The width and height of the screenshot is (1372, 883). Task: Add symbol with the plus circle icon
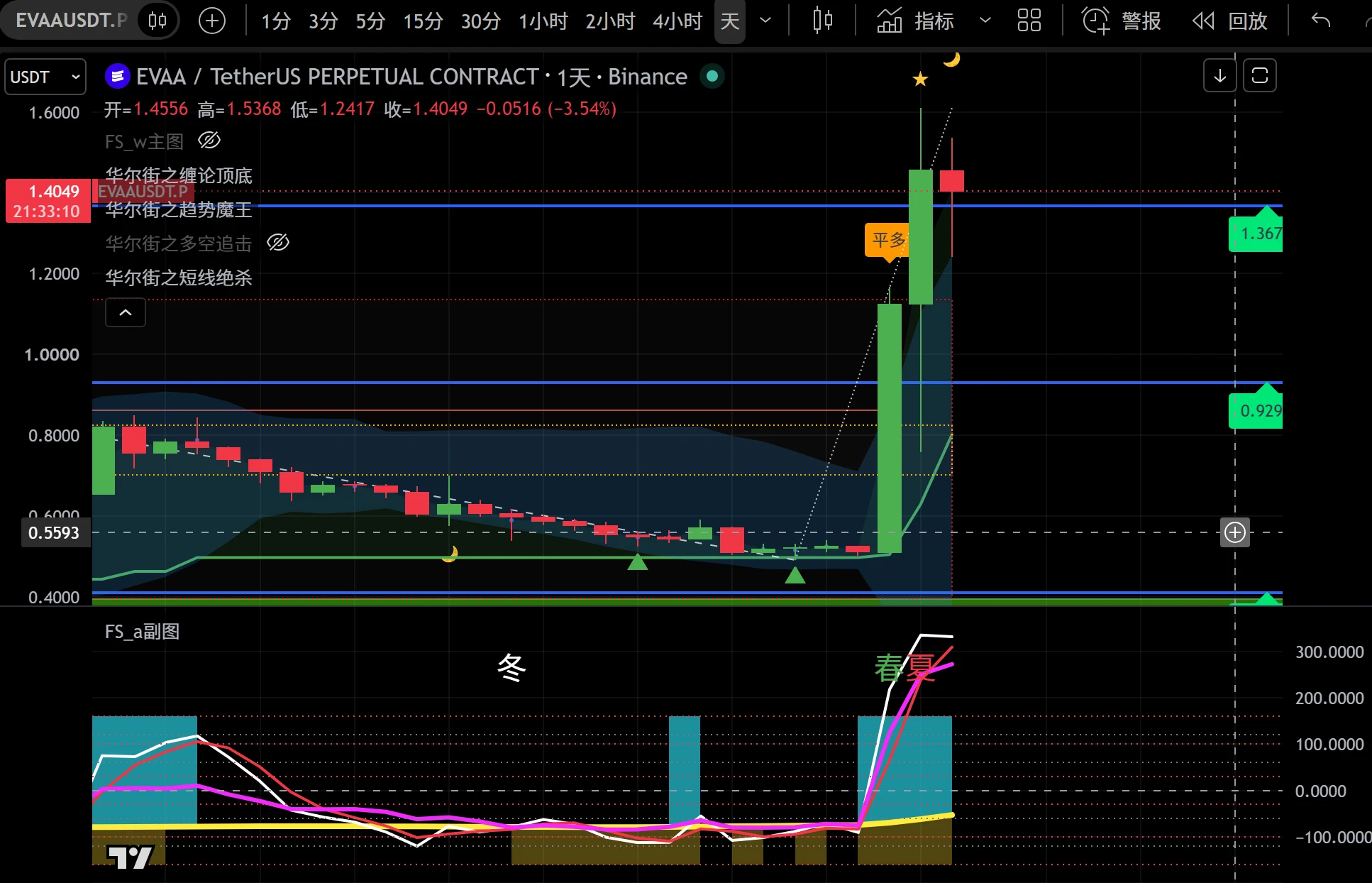(212, 21)
